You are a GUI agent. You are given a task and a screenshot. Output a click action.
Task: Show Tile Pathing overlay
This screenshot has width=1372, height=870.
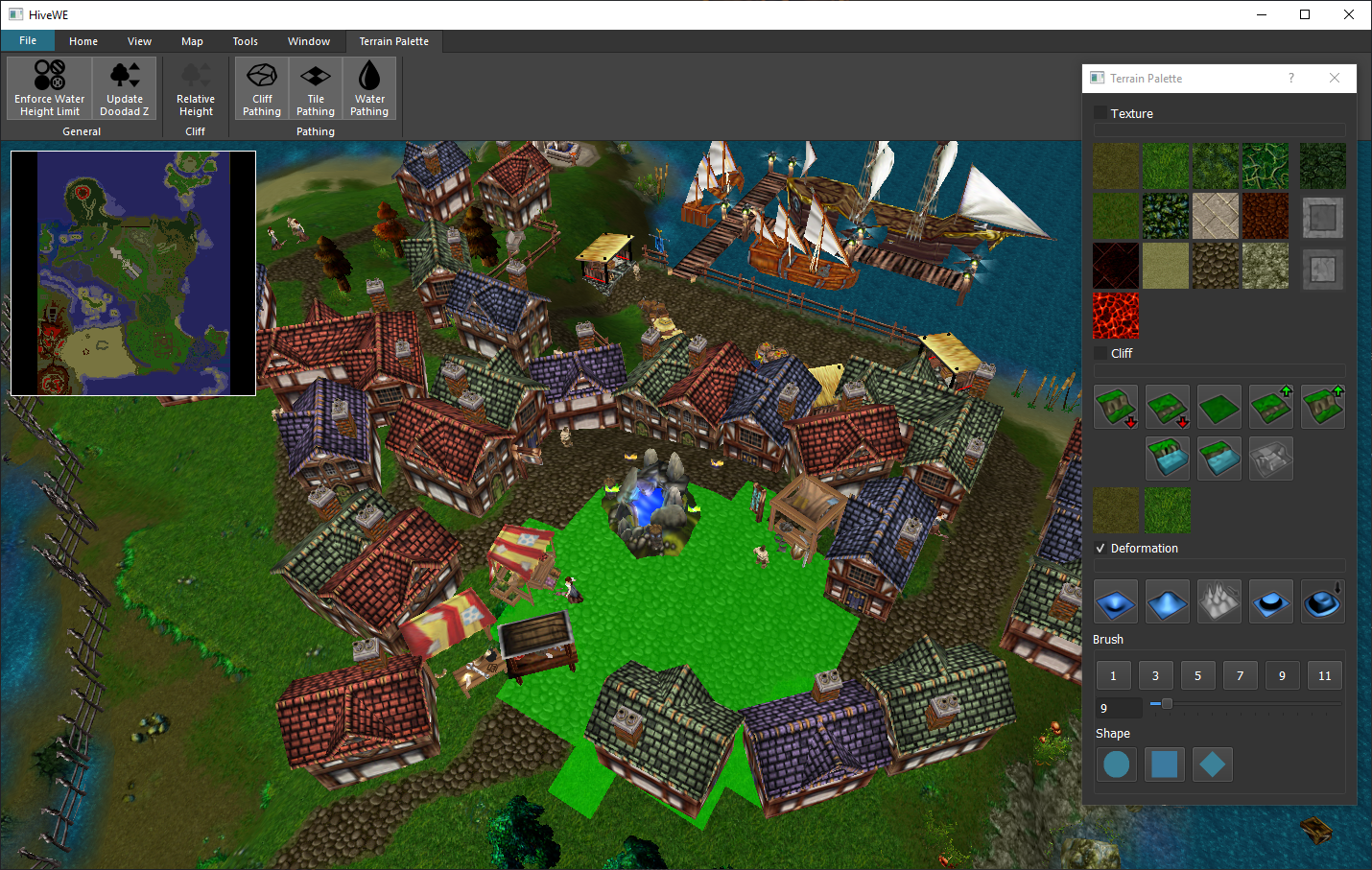[316, 88]
